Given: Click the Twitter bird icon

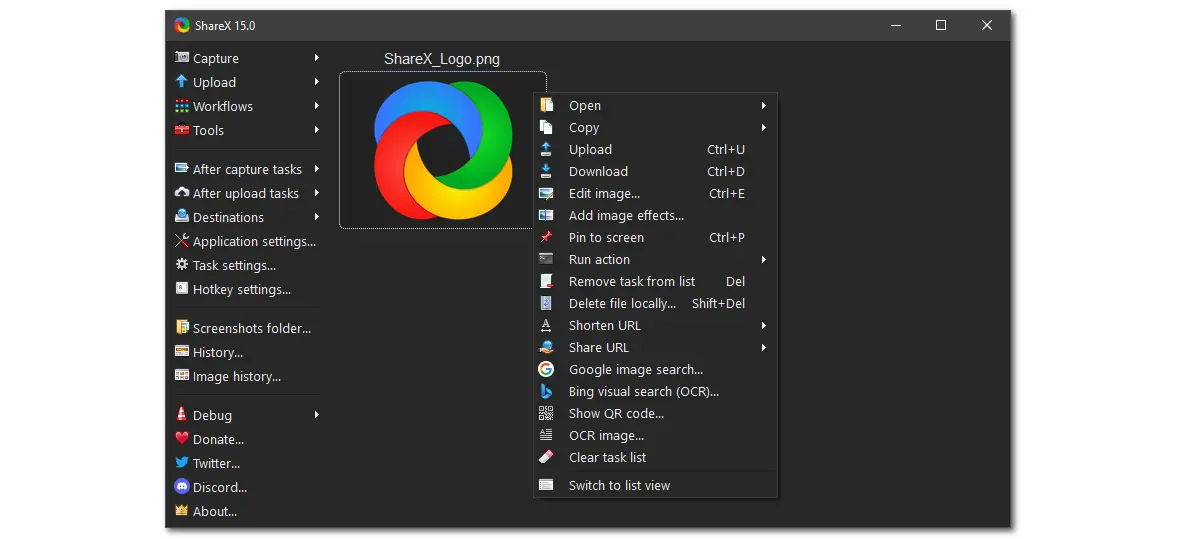Looking at the screenshot, I should point(182,463).
